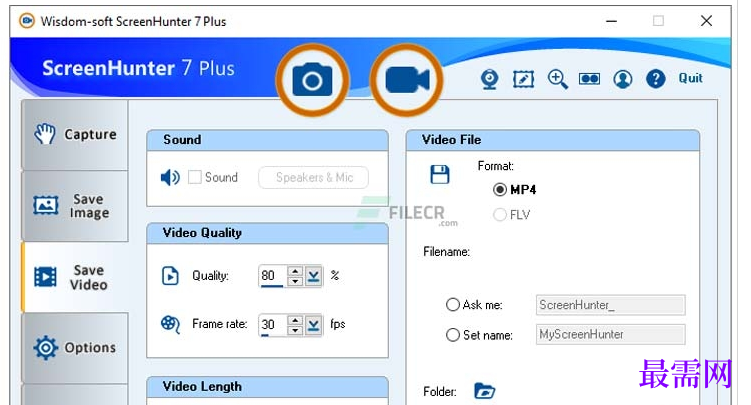Viewport: 751px width, 405px height.
Task: Click the ScreenHunter_ filename prefix field
Action: (611, 305)
